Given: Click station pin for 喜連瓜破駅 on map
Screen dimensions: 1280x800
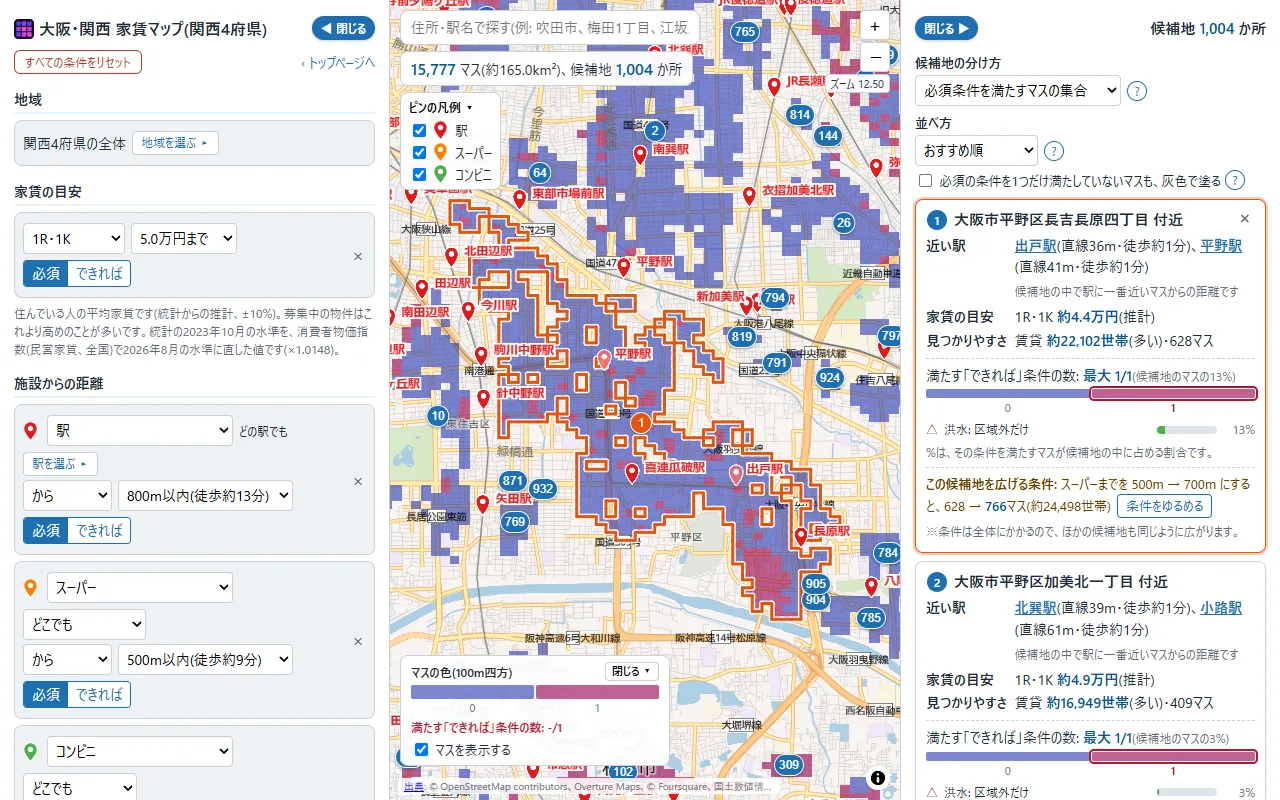Looking at the screenshot, I should [632, 472].
